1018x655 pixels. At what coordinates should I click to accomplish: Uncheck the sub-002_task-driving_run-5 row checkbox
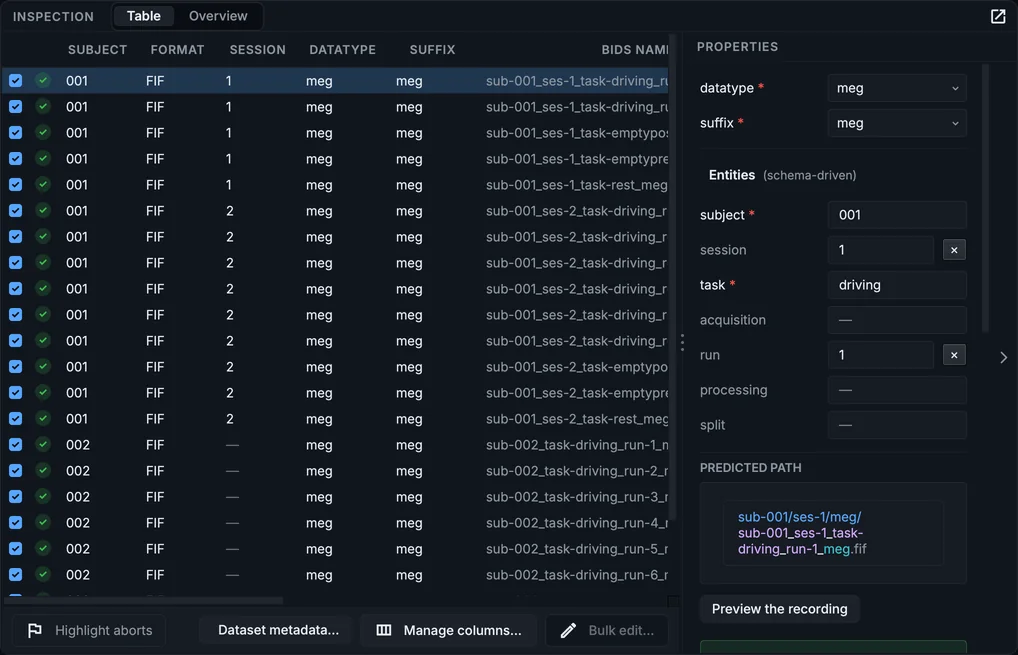(16, 549)
